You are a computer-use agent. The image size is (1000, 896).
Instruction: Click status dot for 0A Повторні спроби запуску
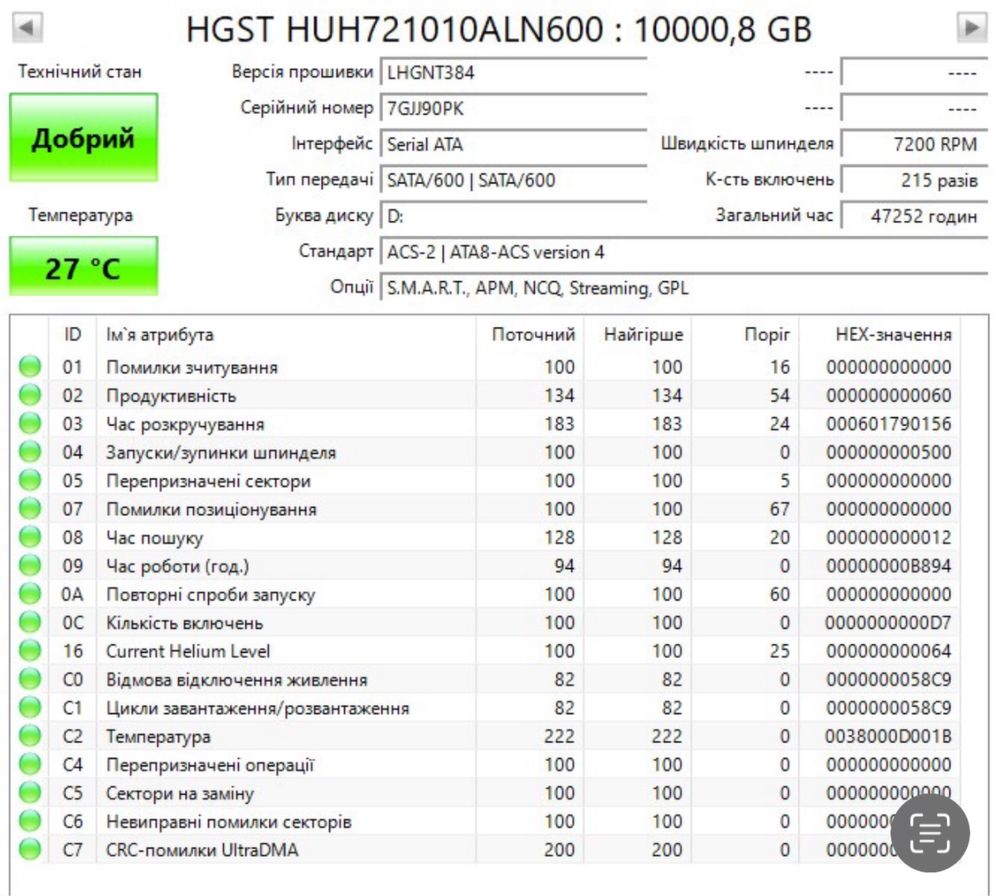[30, 594]
